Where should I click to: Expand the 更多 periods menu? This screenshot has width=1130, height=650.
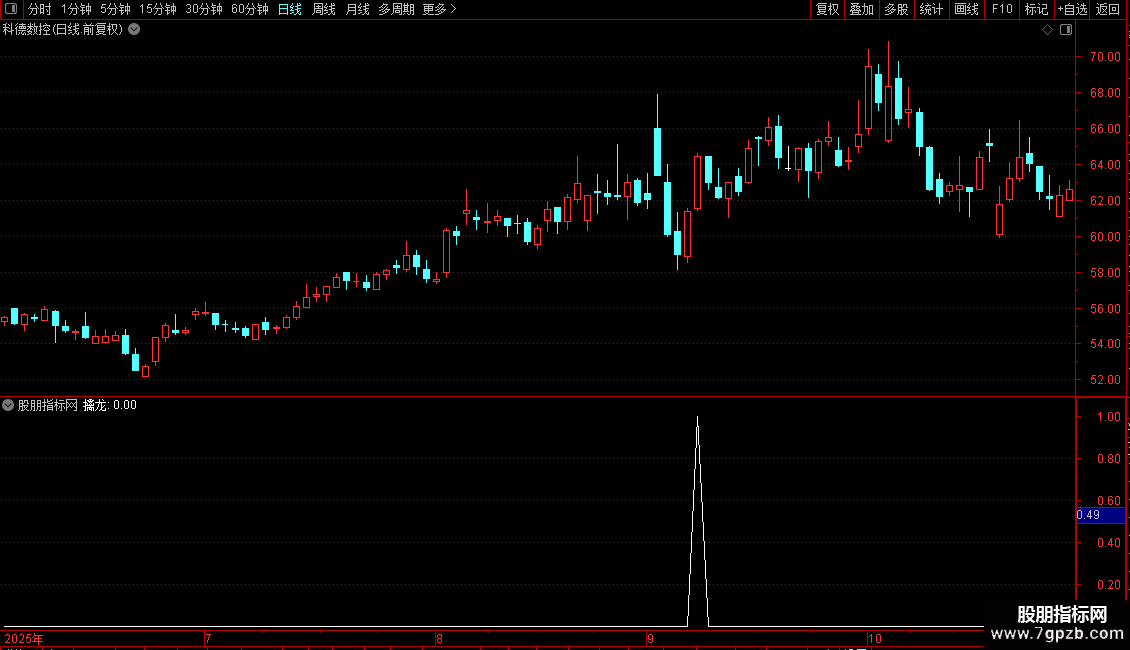[439, 9]
